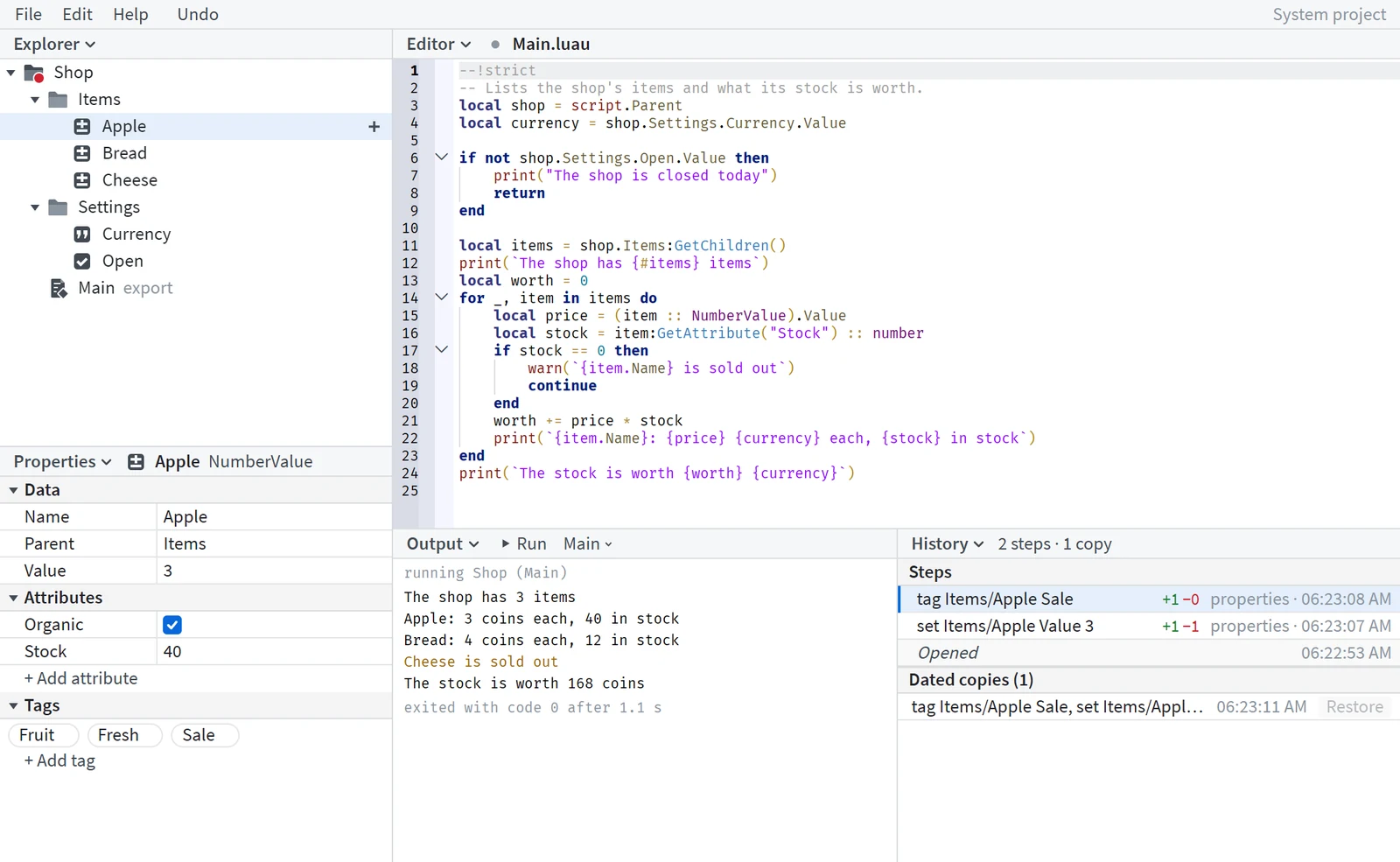Collapse the Tags section
The height and width of the screenshot is (862, 1400).
click(13, 706)
